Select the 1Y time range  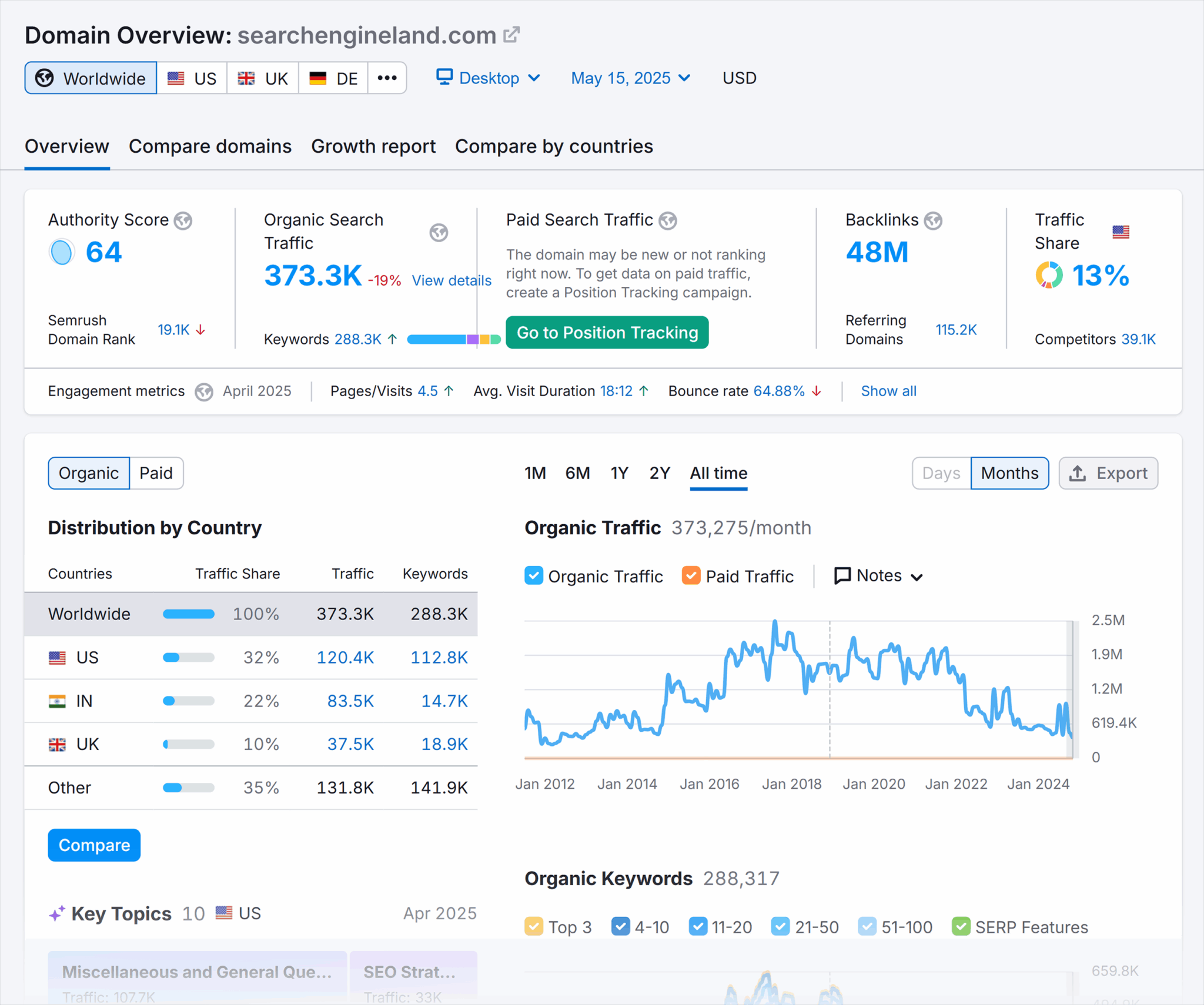coord(619,473)
